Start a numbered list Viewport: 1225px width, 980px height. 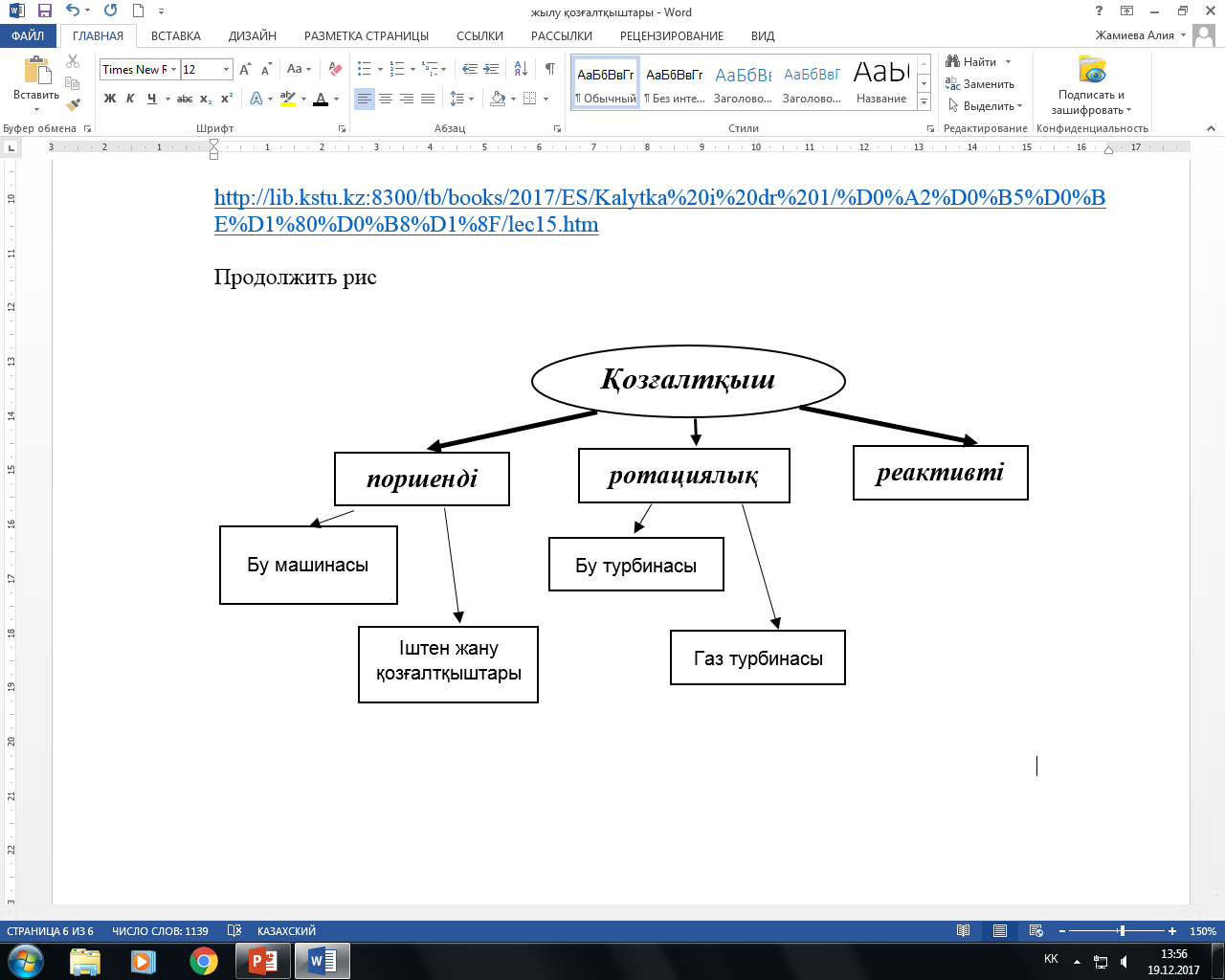[396, 69]
